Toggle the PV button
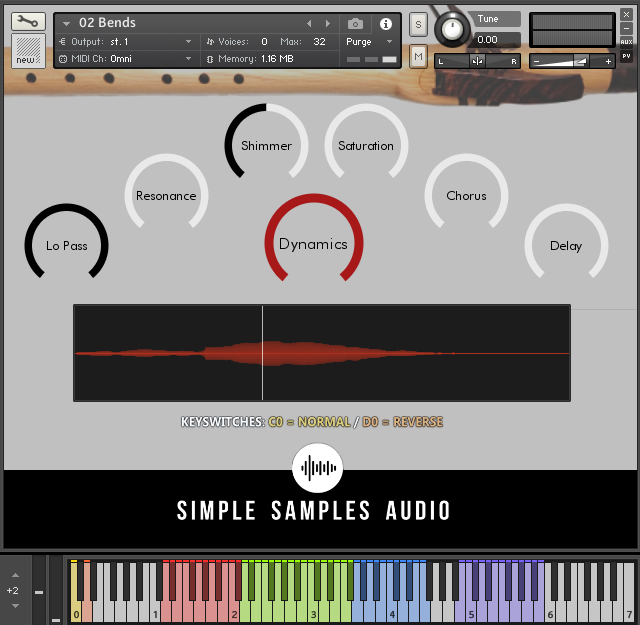 626,56
